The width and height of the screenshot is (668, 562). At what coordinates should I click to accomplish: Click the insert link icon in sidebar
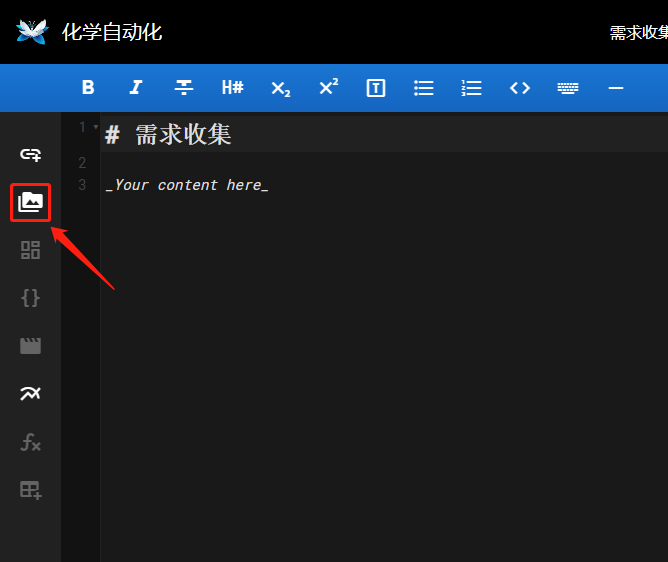(x=31, y=155)
